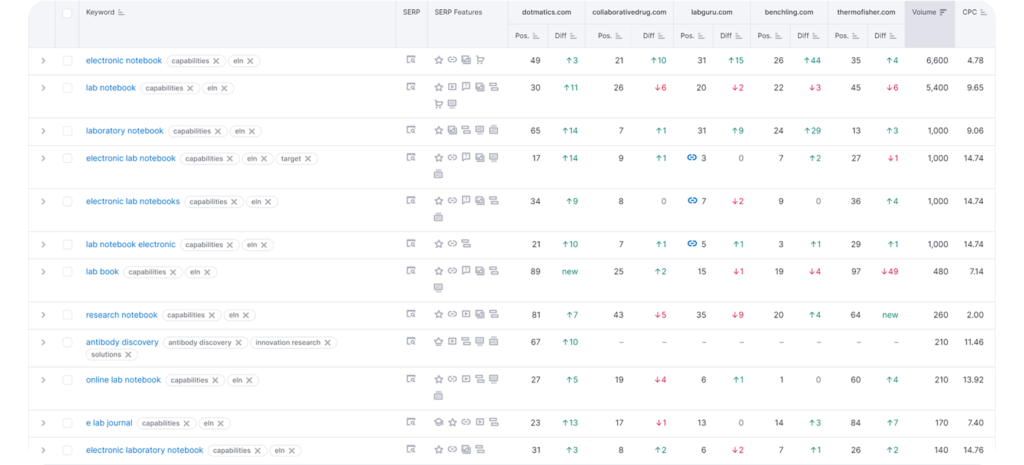This screenshot has width=1024, height=465.
Task: Sort by benchling.com Pos. column
Action: 770,36
